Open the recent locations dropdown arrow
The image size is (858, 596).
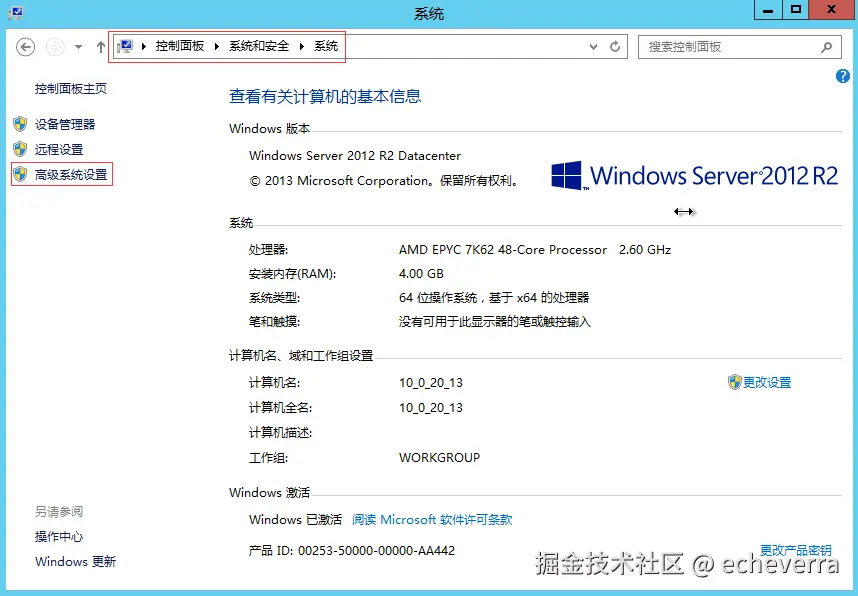pos(79,47)
